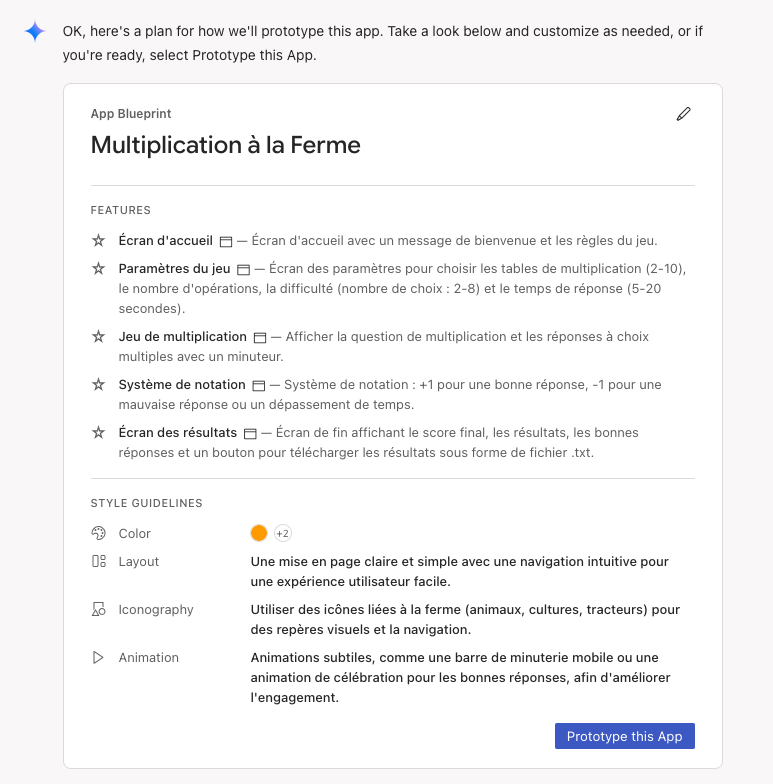
Task: Click the window icon after Écran des résultats
Action: pos(251,433)
